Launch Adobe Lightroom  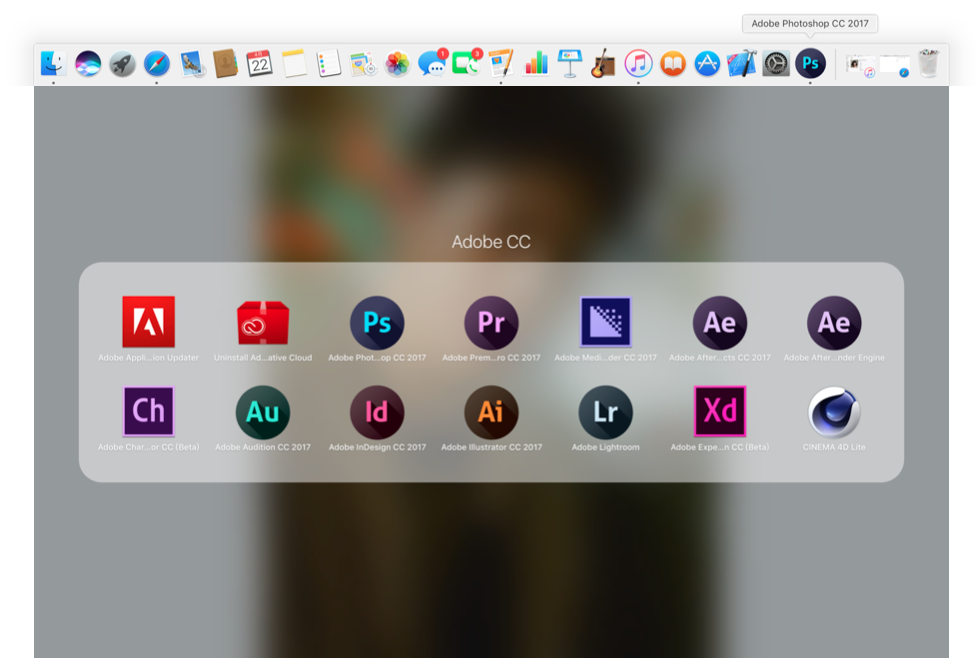[x=606, y=412]
